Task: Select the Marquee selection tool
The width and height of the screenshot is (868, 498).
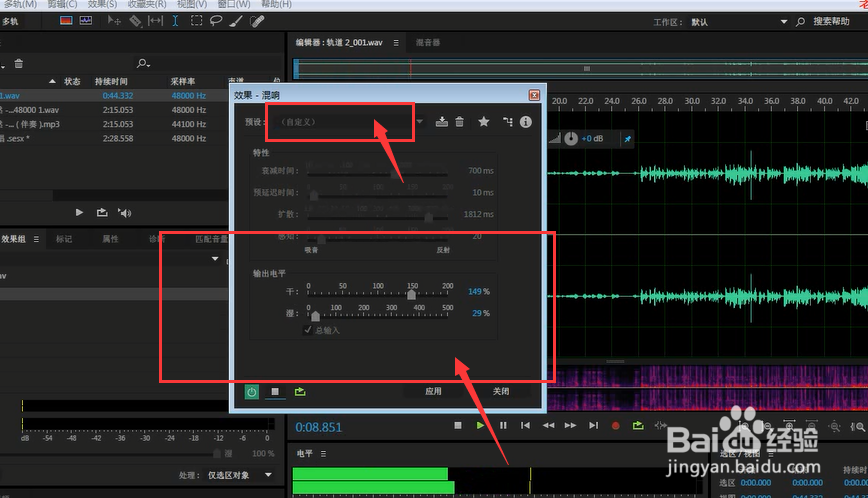Action: coord(197,21)
